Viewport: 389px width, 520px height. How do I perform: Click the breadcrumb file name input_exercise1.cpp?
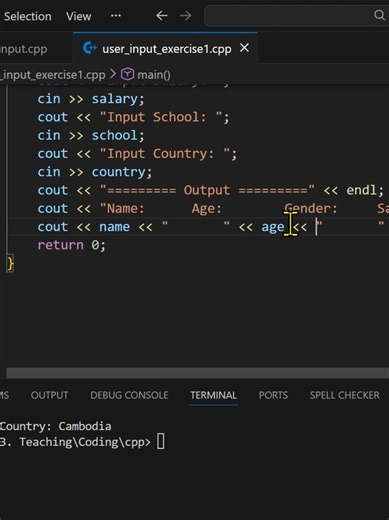pyautogui.click(x=53, y=75)
